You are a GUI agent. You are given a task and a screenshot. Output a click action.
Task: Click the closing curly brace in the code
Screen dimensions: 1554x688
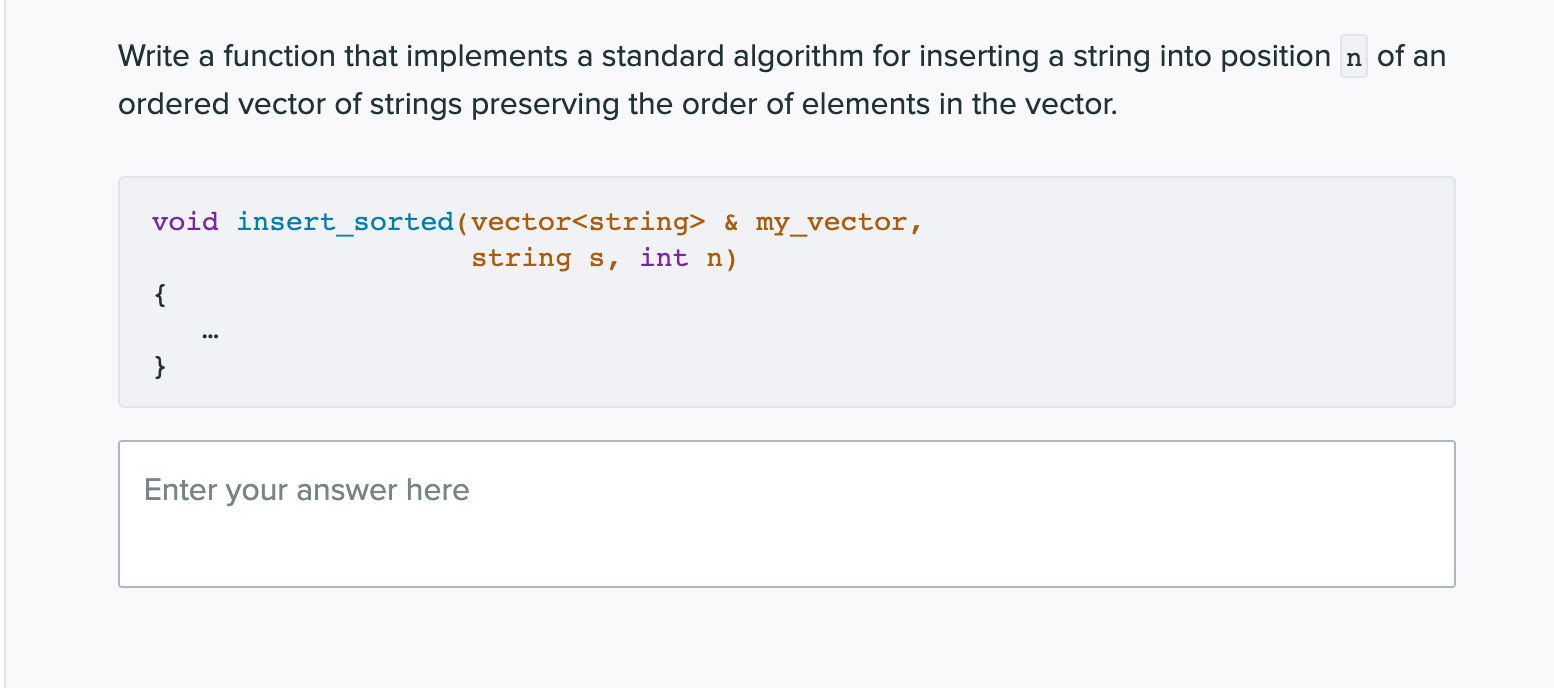158,367
